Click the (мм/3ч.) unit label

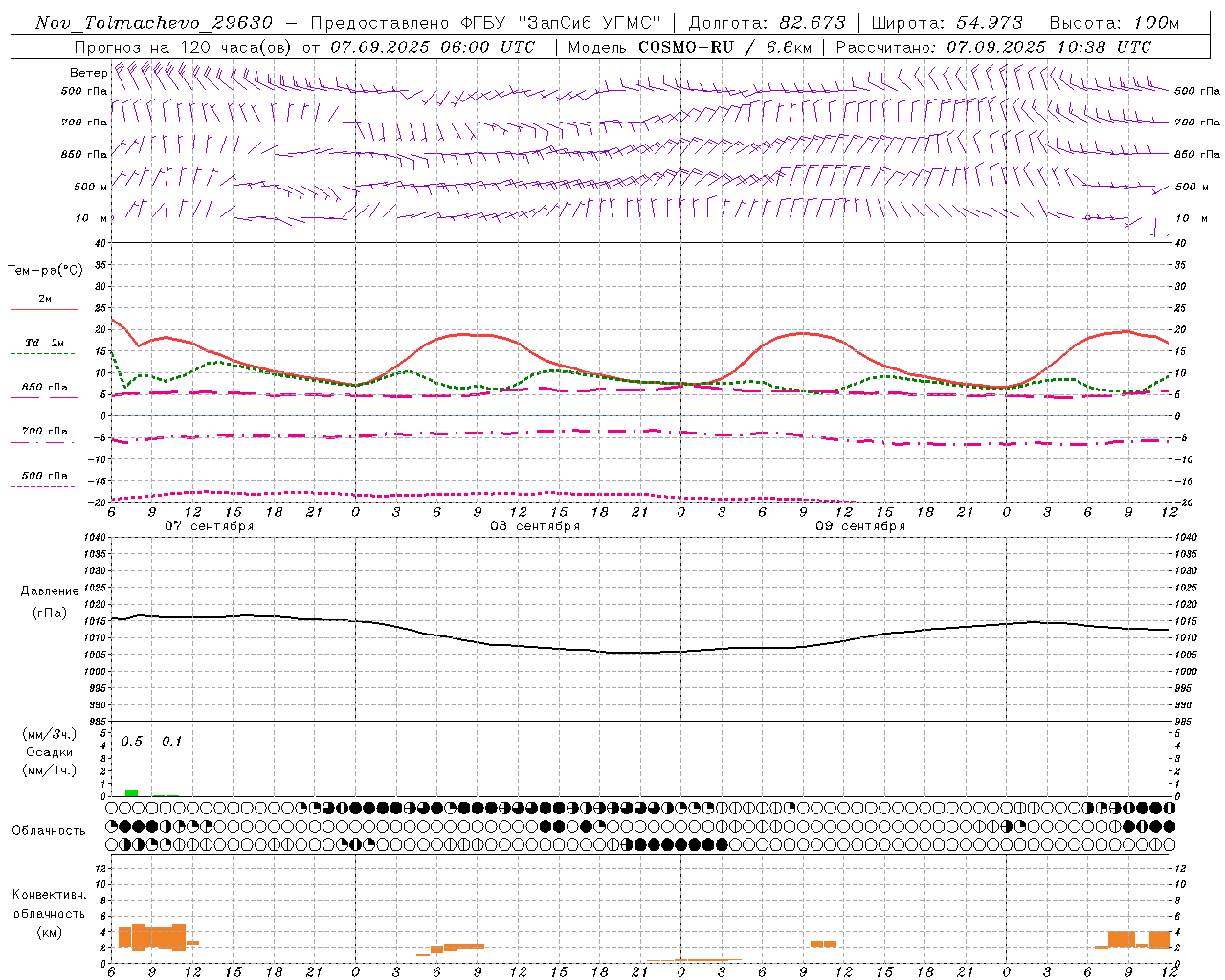50,734
